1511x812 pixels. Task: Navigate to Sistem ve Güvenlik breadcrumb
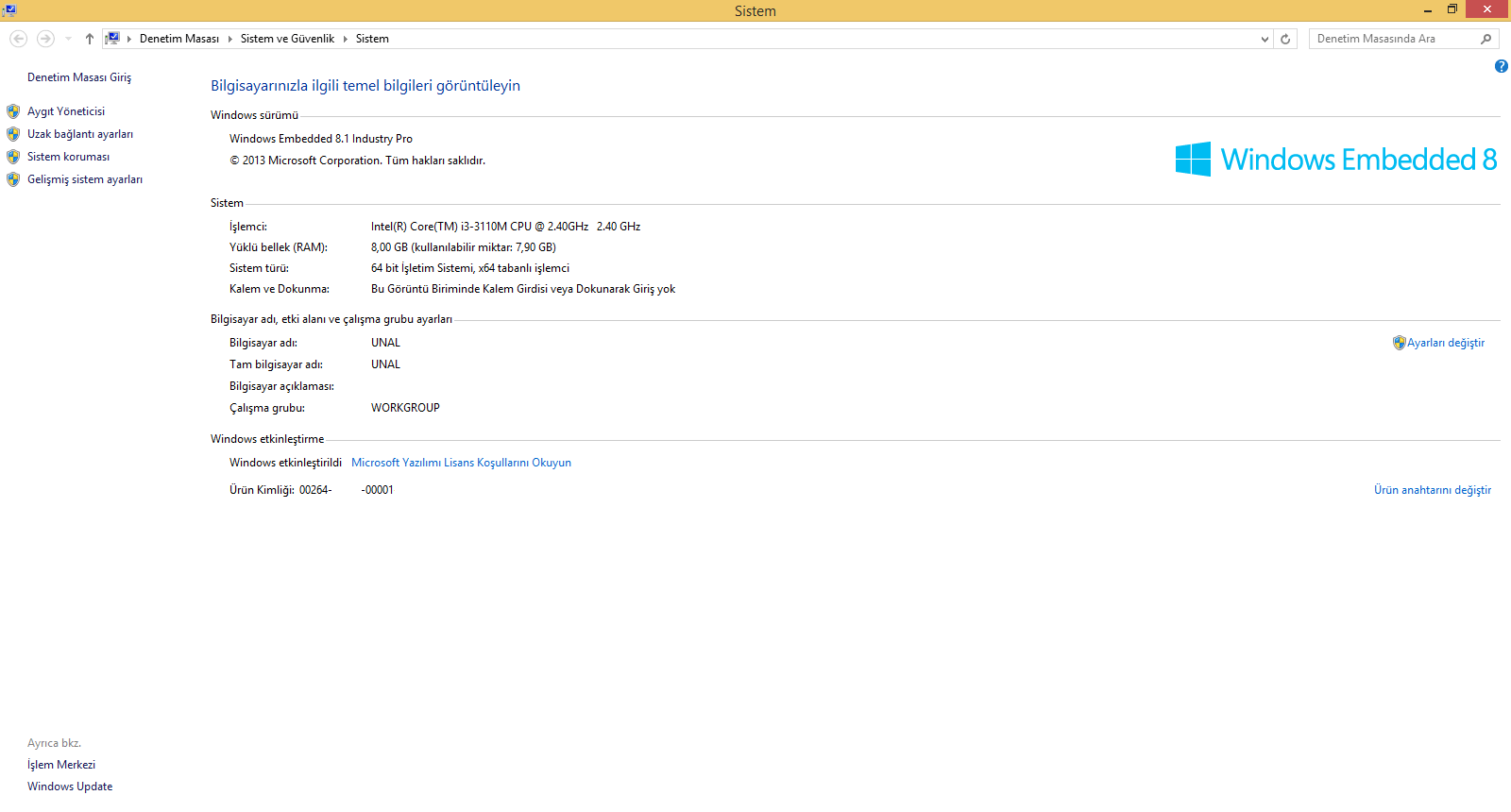(x=287, y=39)
